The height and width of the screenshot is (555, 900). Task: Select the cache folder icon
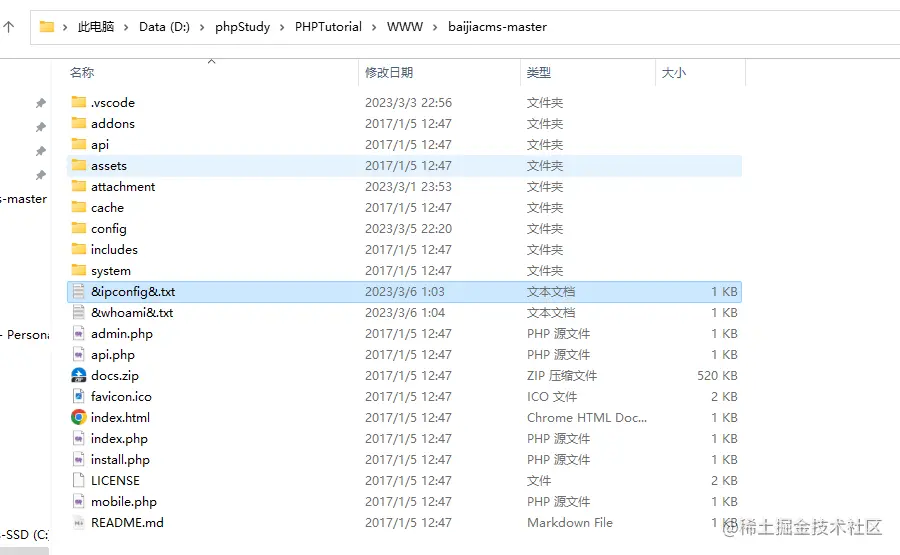79,207
